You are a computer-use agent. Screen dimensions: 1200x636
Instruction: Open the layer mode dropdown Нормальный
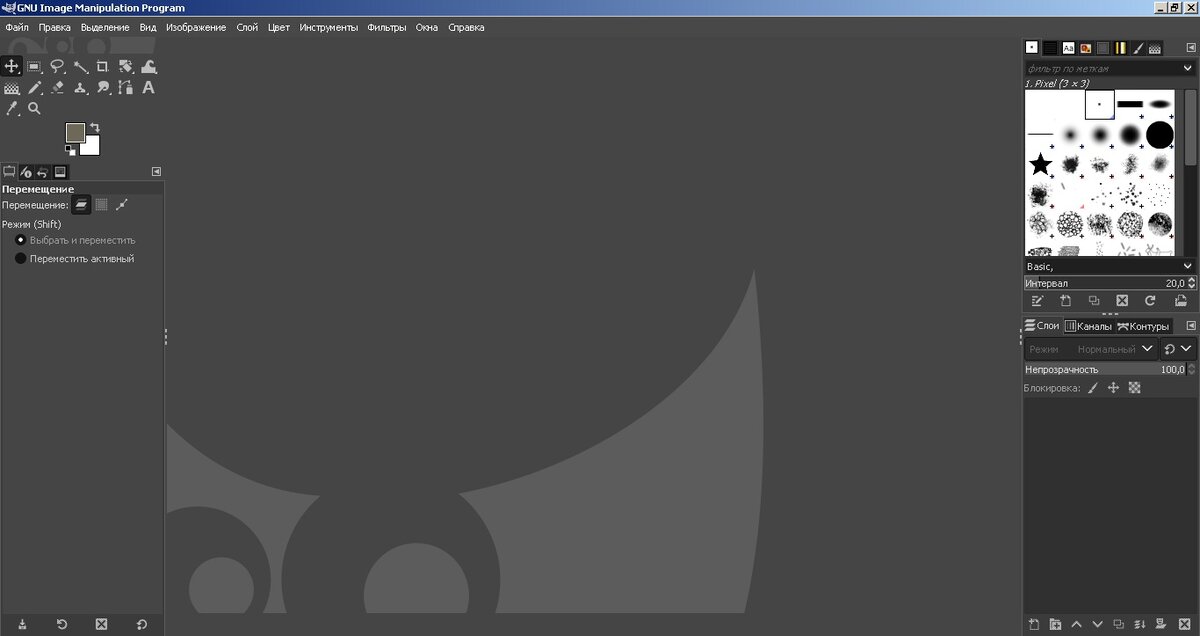pyautogui.click(x=1090, y=349)
